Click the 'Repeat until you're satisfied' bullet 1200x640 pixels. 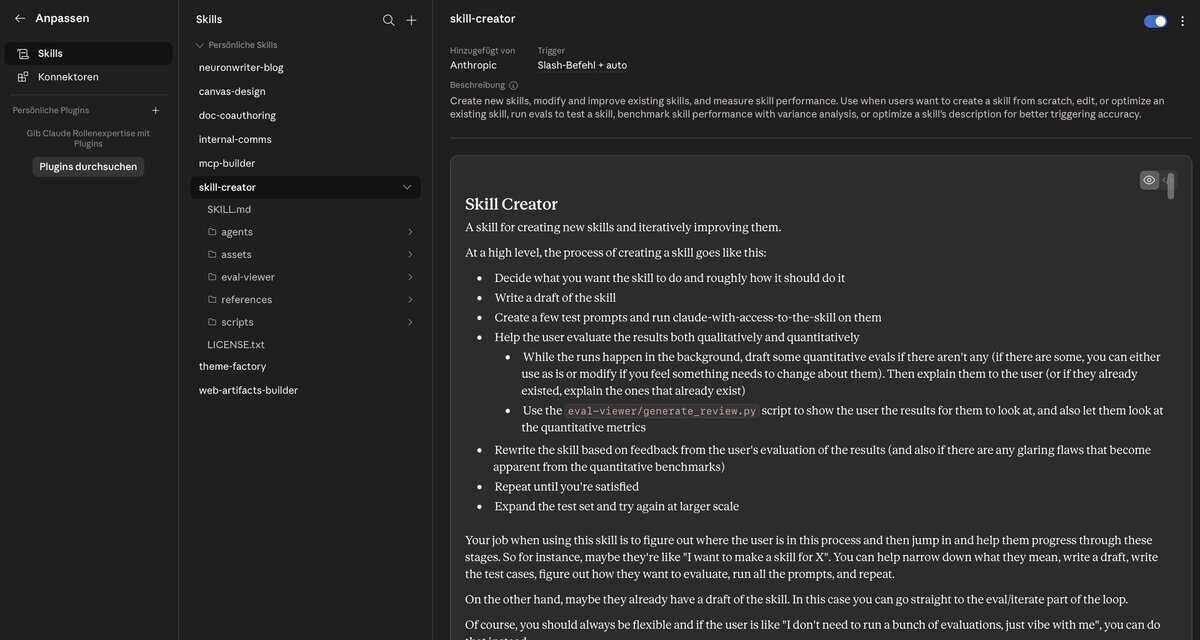tap(566, 487)
